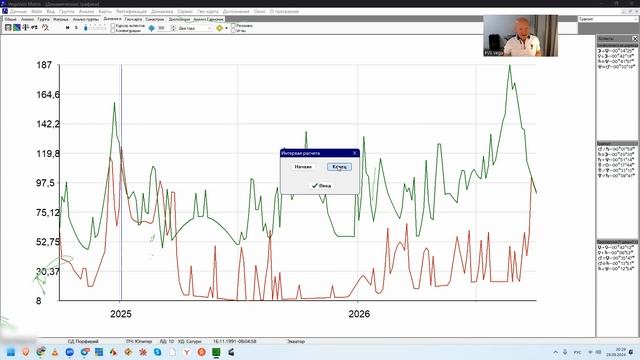640x360 pixels.
Task: Click the '2026' year label on the axis
Action: point(359,314)
